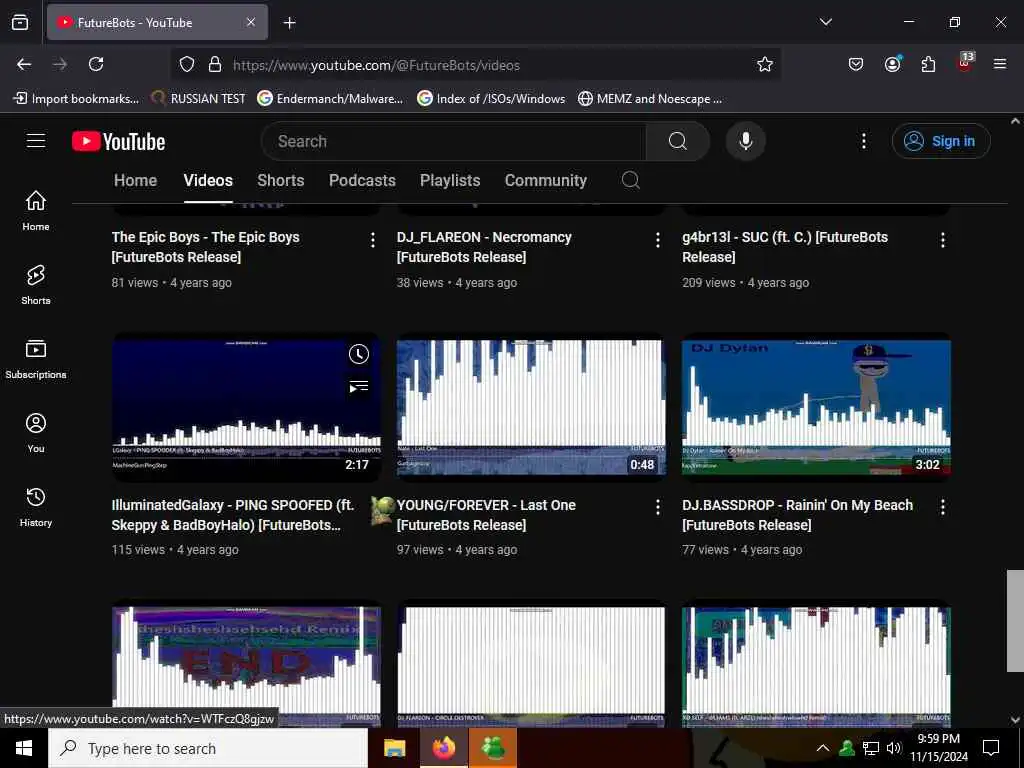
Task: Open The Epic Boys video title
Action: [205, 247]
